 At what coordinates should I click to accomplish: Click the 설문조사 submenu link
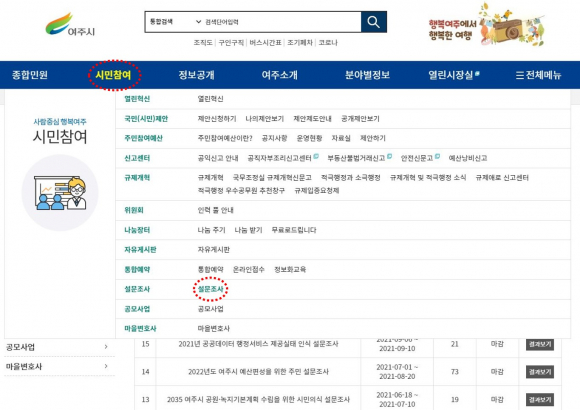(x=210, y=289)
